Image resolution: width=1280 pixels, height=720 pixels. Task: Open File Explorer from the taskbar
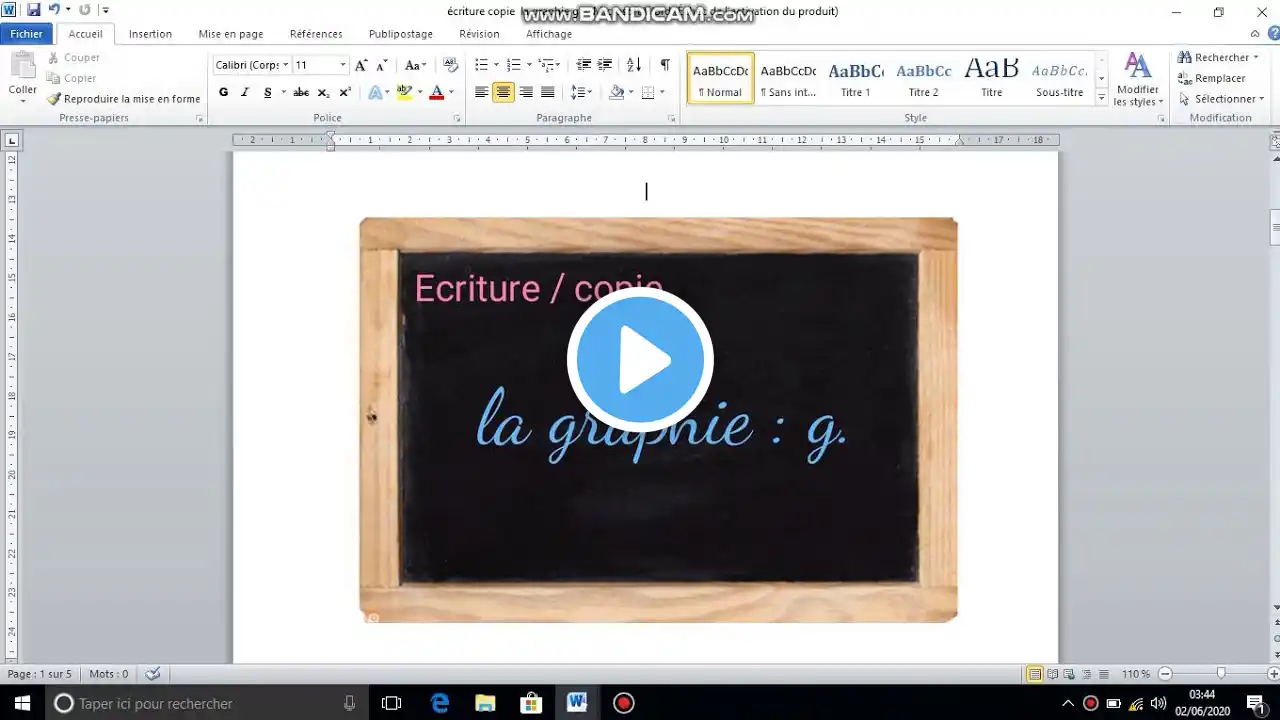point(485,703)
